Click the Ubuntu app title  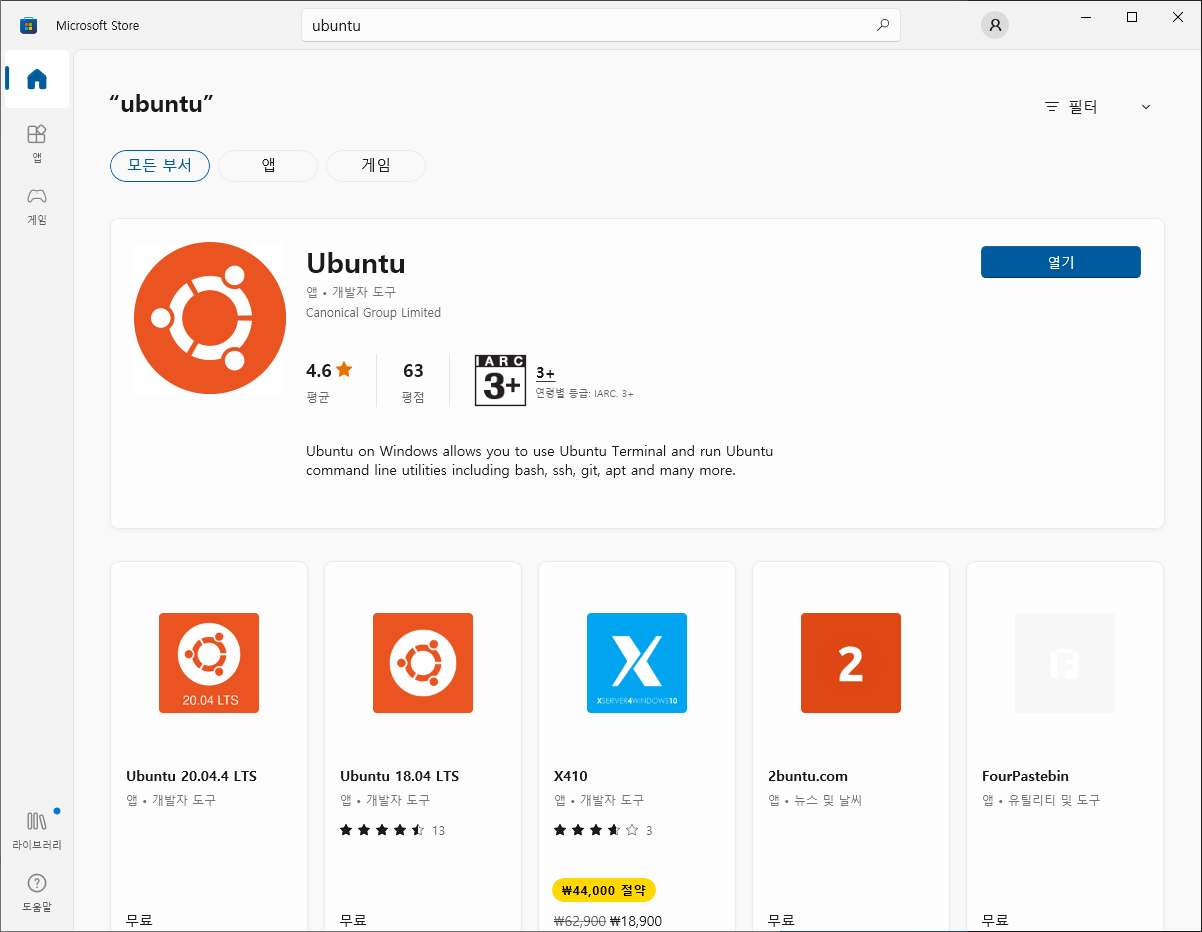pos(356,263)
